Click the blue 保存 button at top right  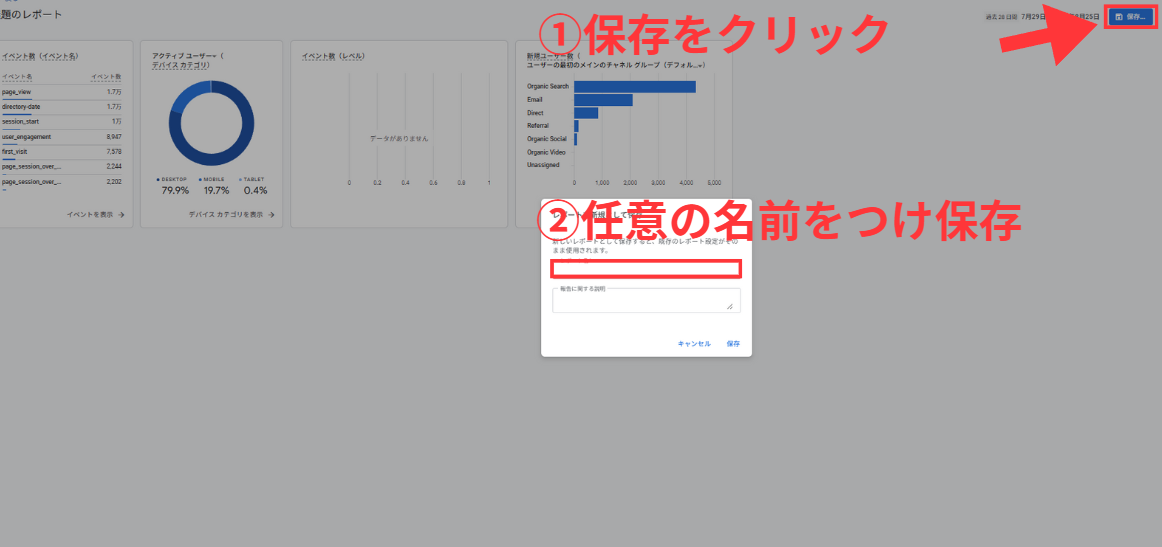pos(1129,17)
